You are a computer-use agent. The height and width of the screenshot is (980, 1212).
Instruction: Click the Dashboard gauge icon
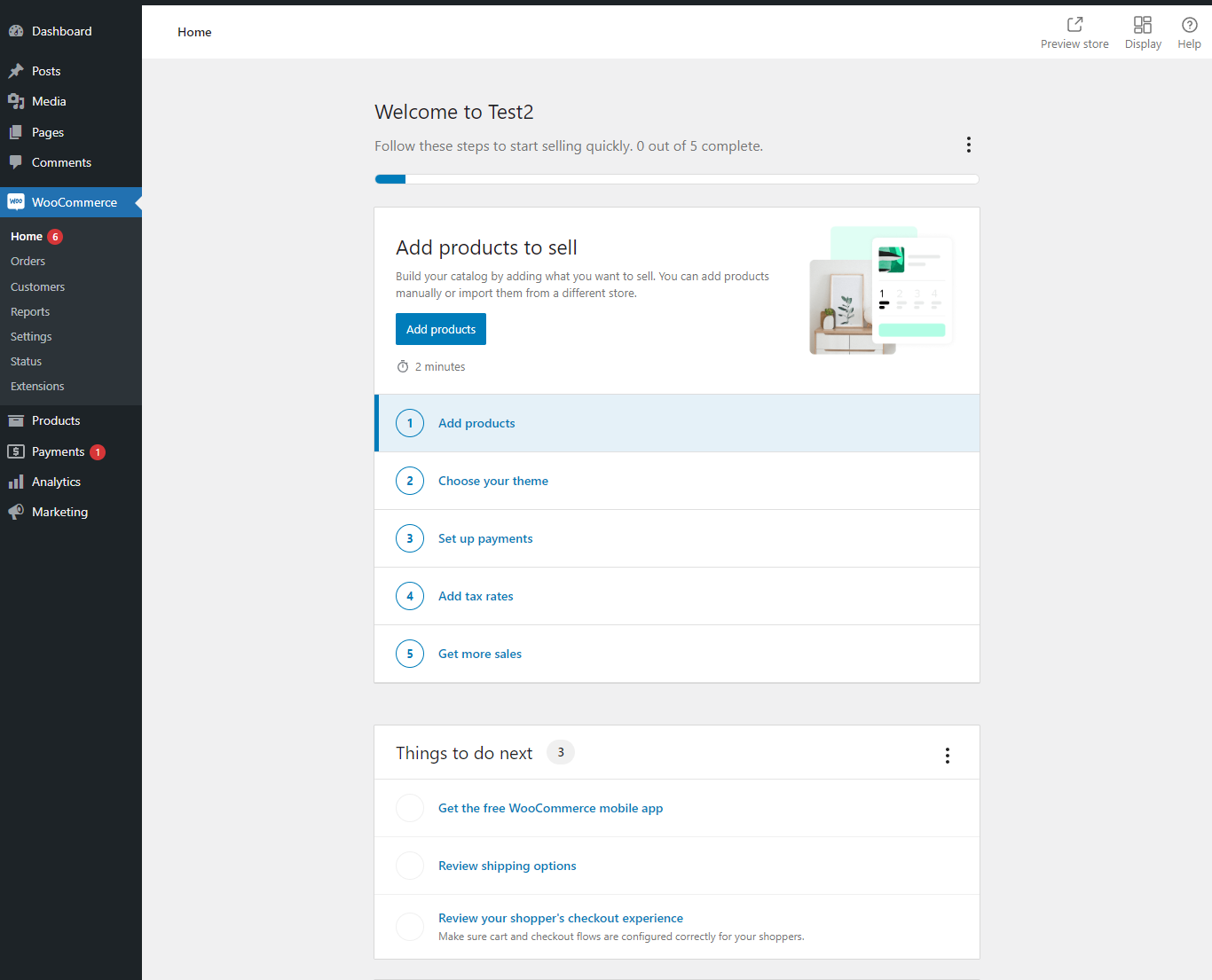coord(16,31)
